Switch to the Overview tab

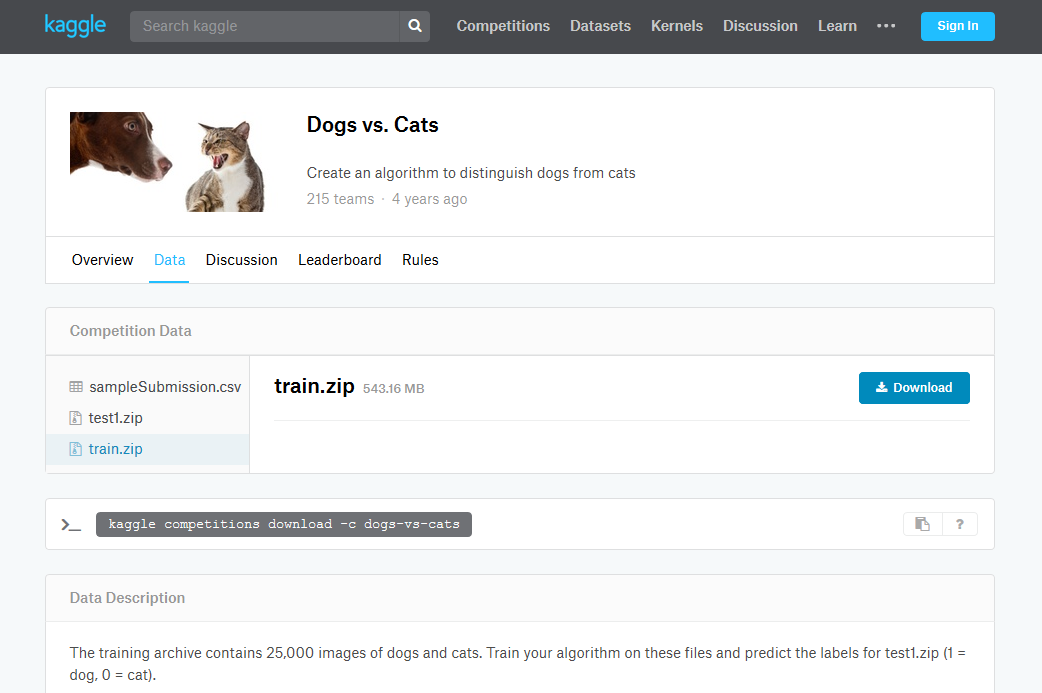(102, 260)
